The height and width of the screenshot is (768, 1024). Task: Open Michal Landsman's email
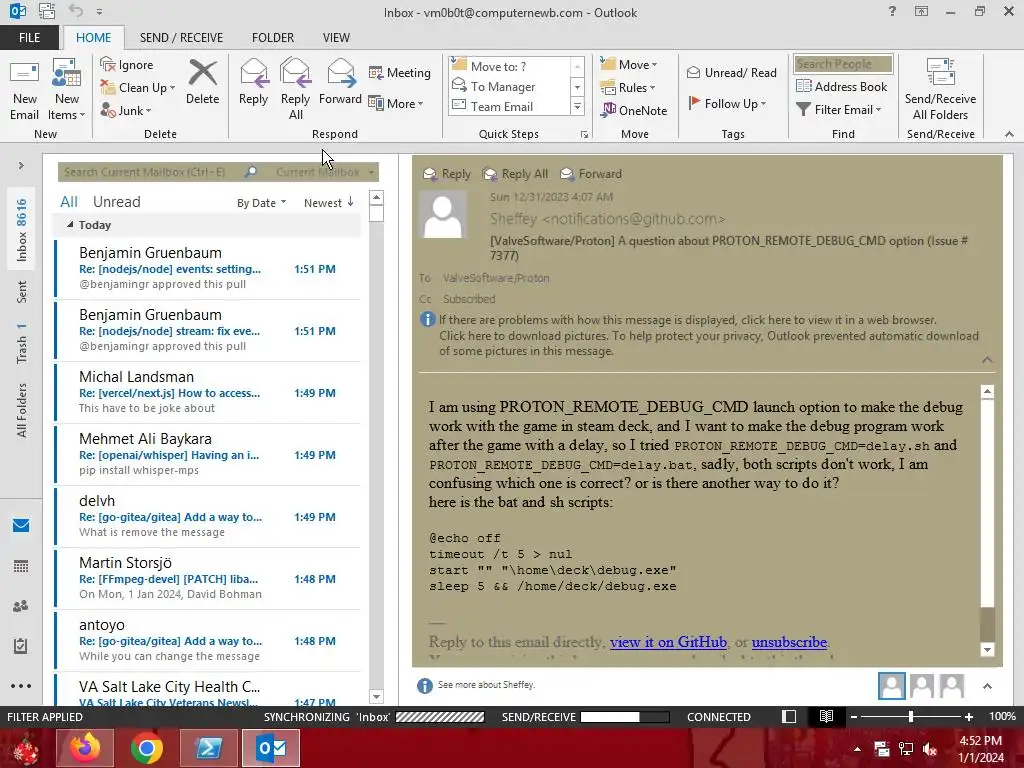click(208, 392)
